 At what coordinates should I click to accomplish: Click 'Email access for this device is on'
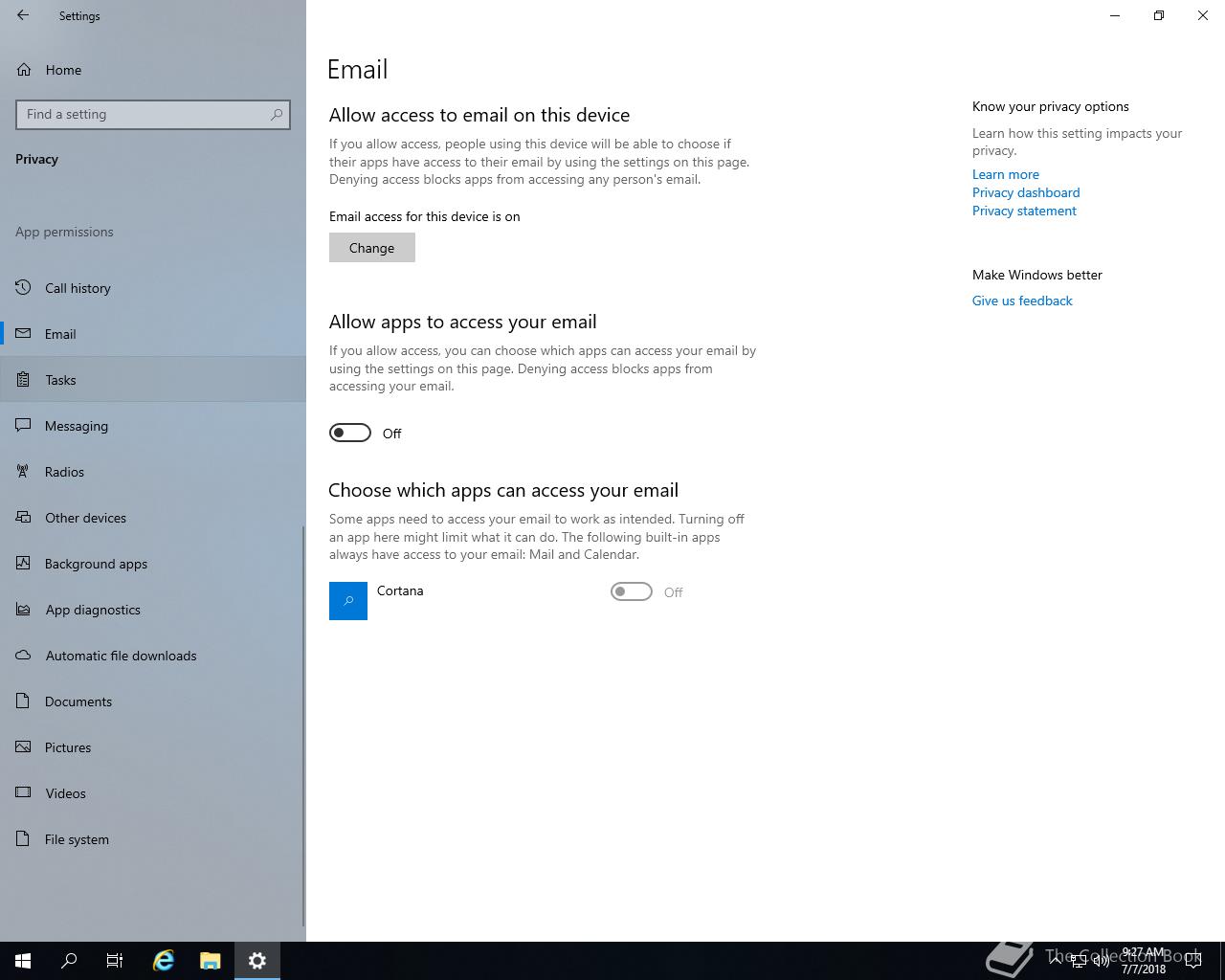(x=425, y=216)
